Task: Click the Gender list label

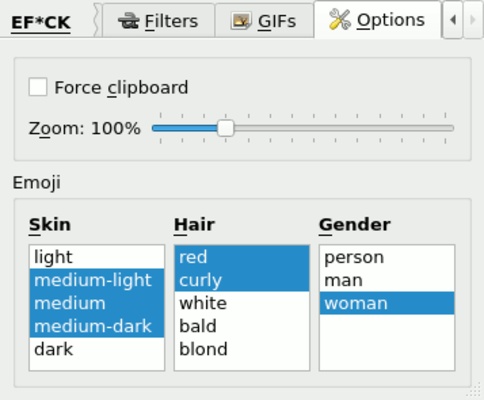Action: [x=355, y=225]
